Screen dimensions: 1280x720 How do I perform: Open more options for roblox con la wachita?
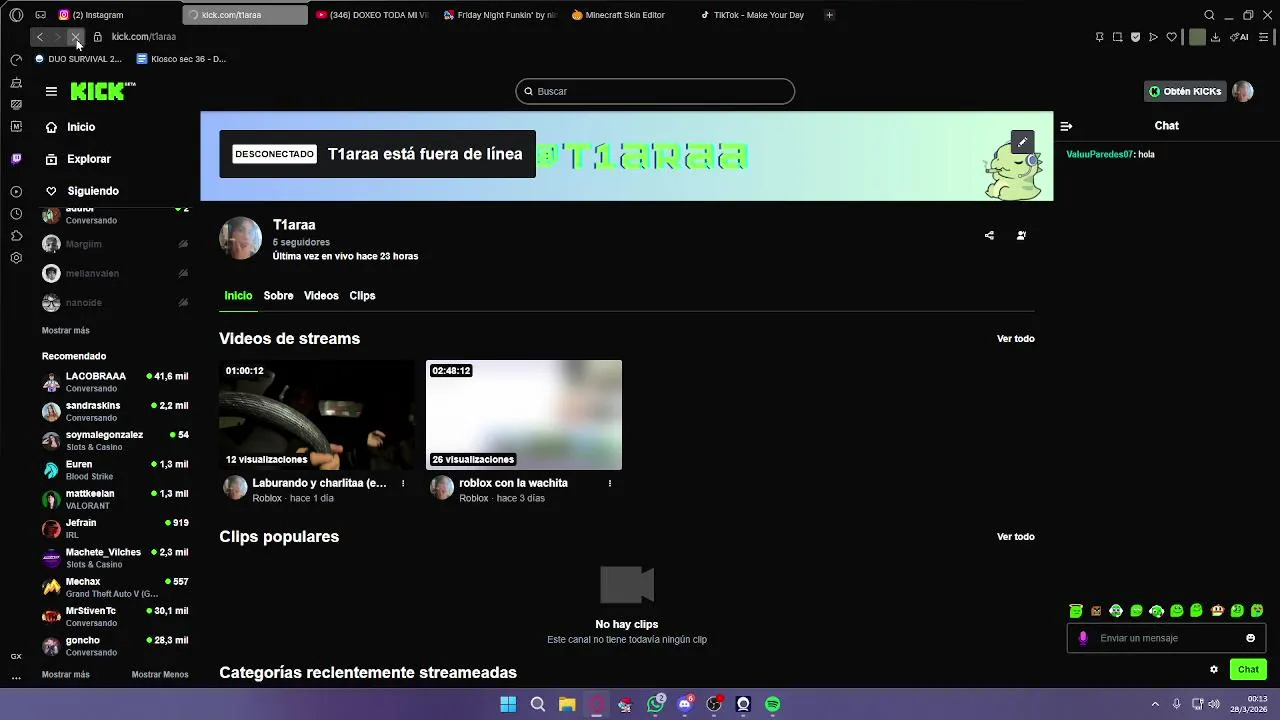click(609, 483)
